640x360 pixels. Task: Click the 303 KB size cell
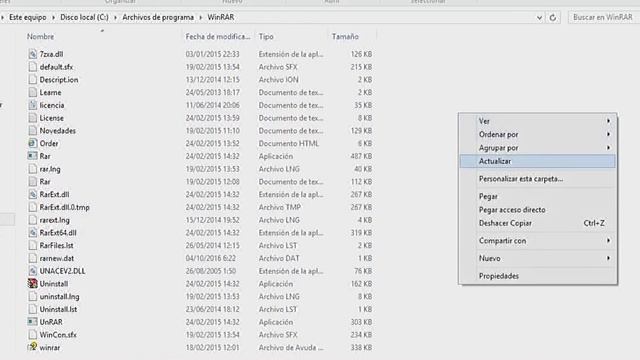pyautogui.click(x=361, y=322)
